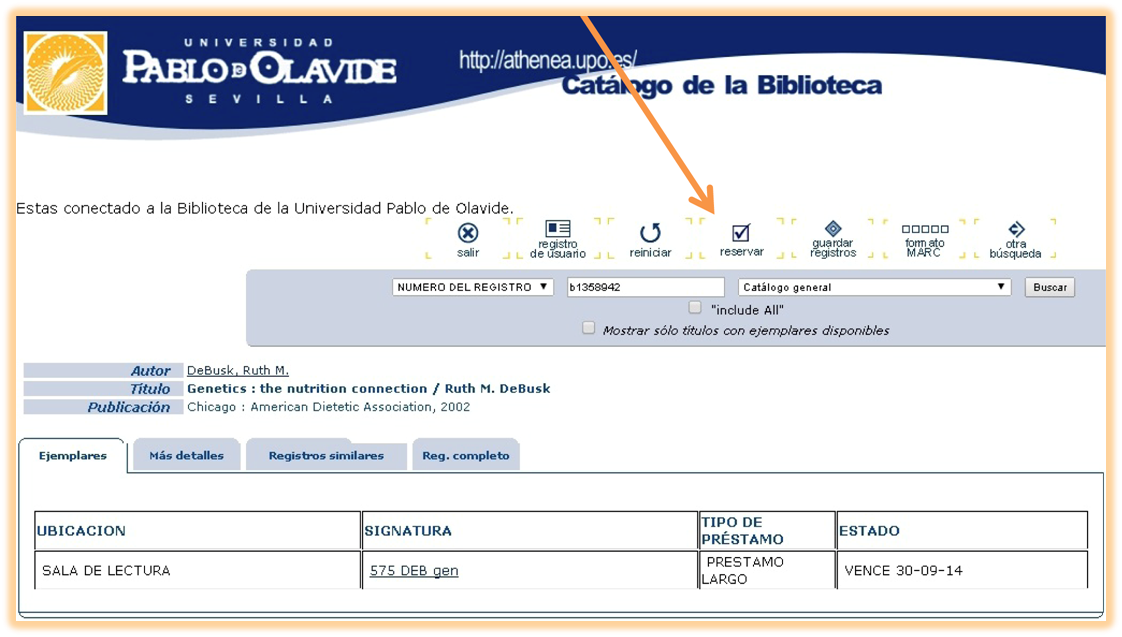The height and width of the screenshot is (637, 1122).
Task: Open the 575 DEB gen signatura link
Action: tap(414, 570)
